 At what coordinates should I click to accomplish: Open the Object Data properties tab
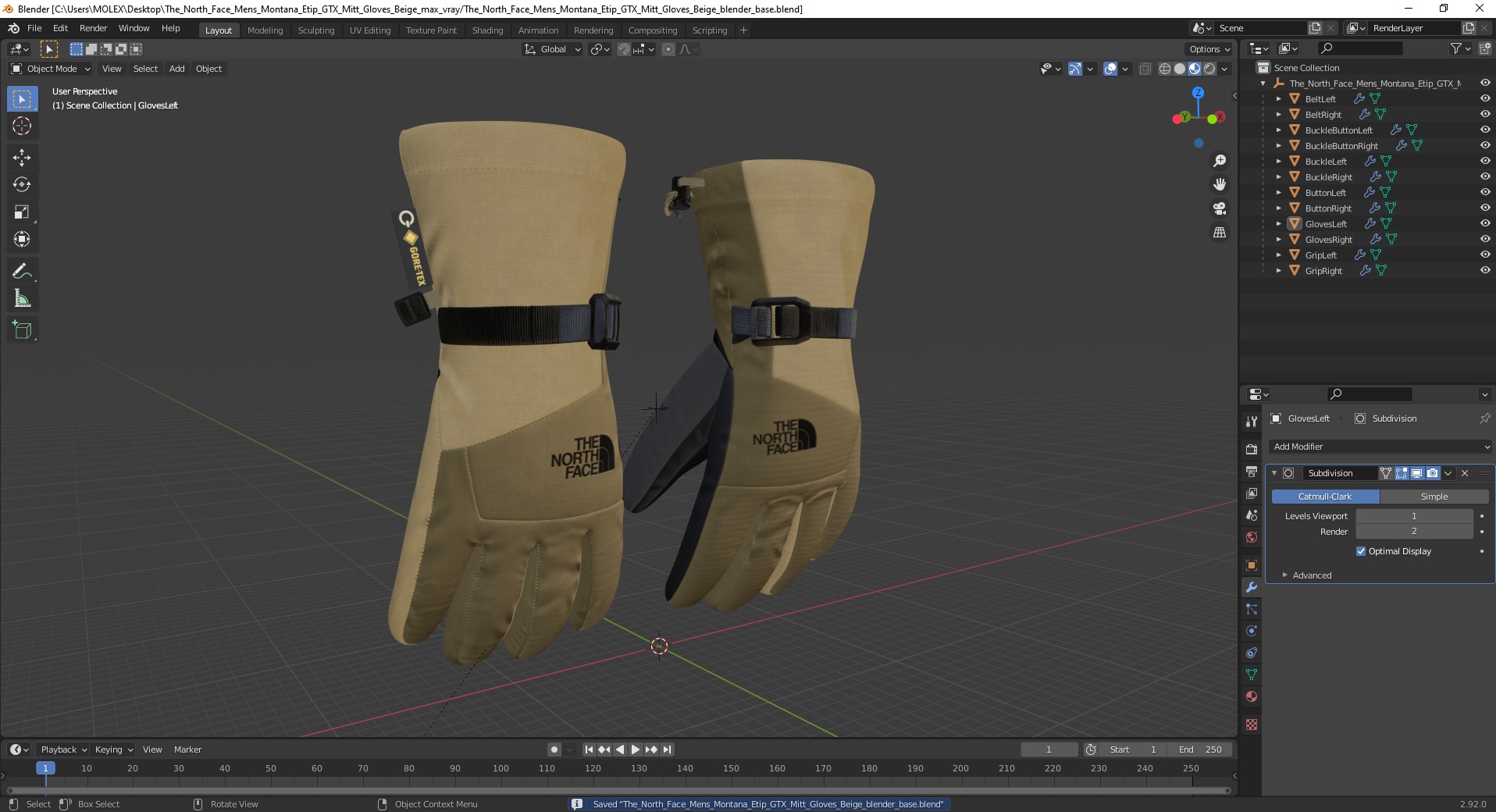pos(1252,675)
